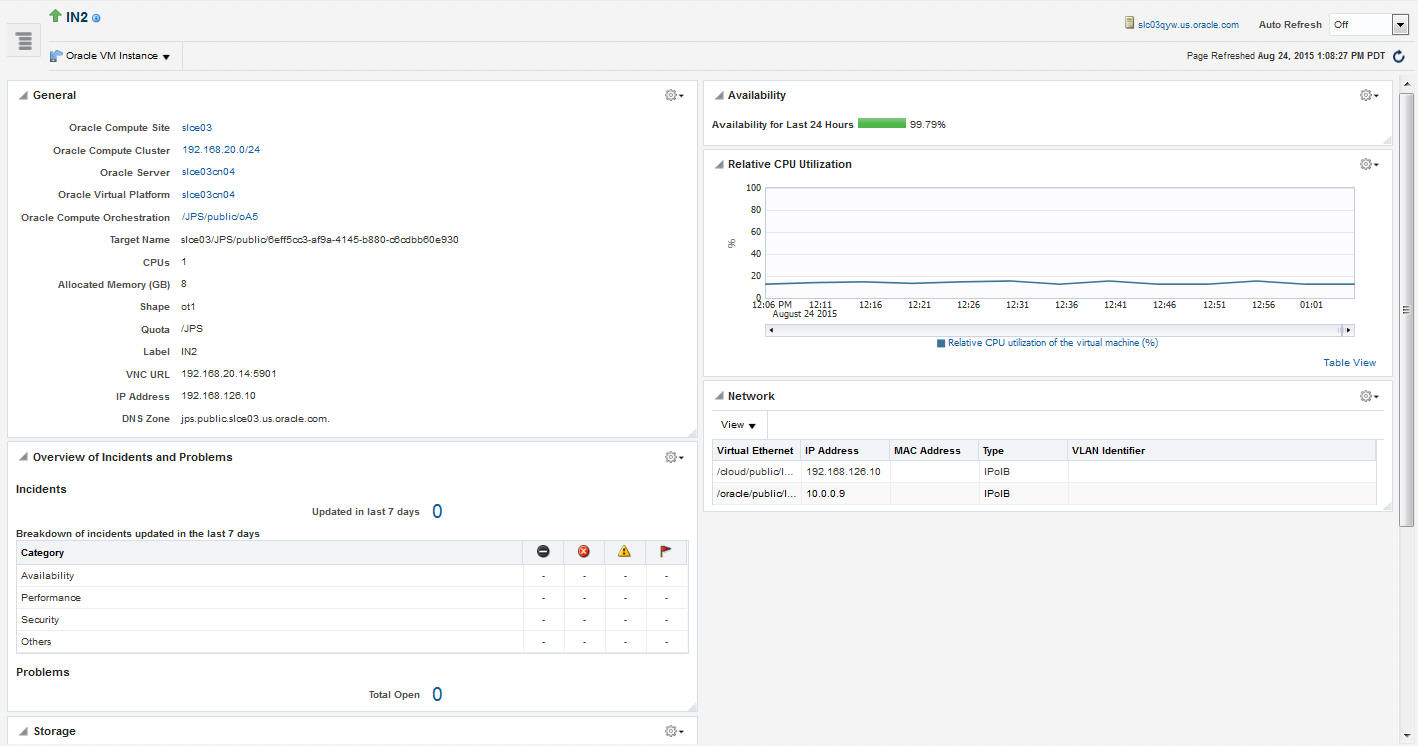Click the chart scrollbar right arrow
The height and width of the screenshot is (746, 1418).
pos(1348,330)
